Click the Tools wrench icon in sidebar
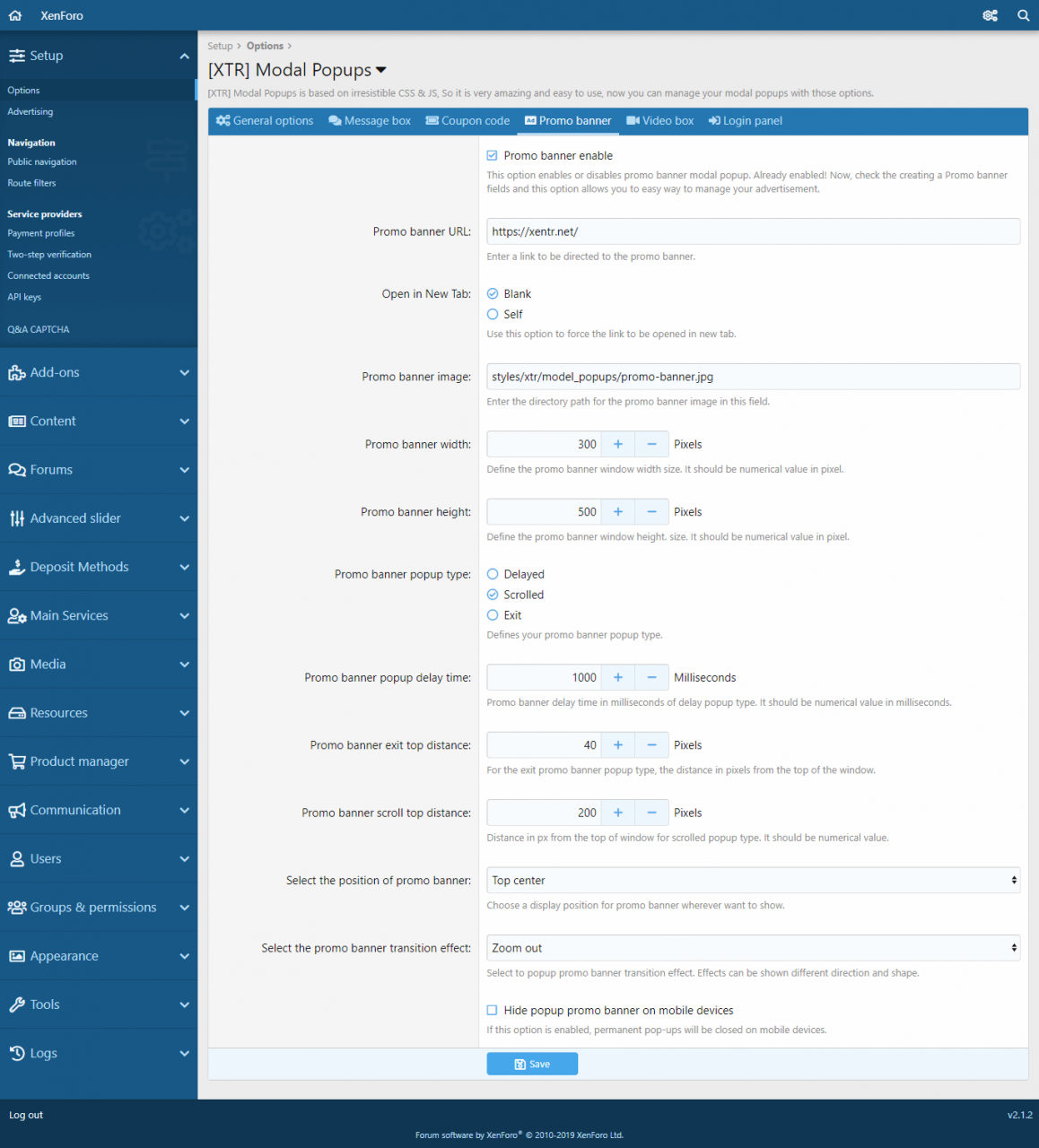This screenshot has width=1039, height=1148. [17, 1005]
